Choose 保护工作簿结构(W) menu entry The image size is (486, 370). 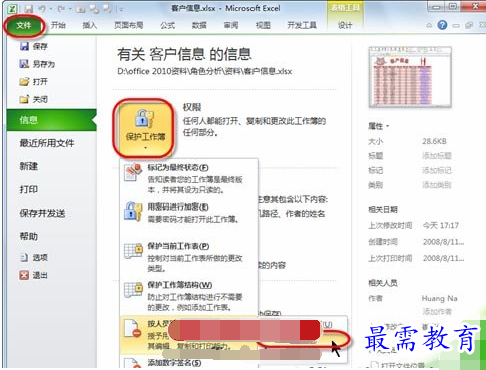pyautogui.click(x=189, y=295)
